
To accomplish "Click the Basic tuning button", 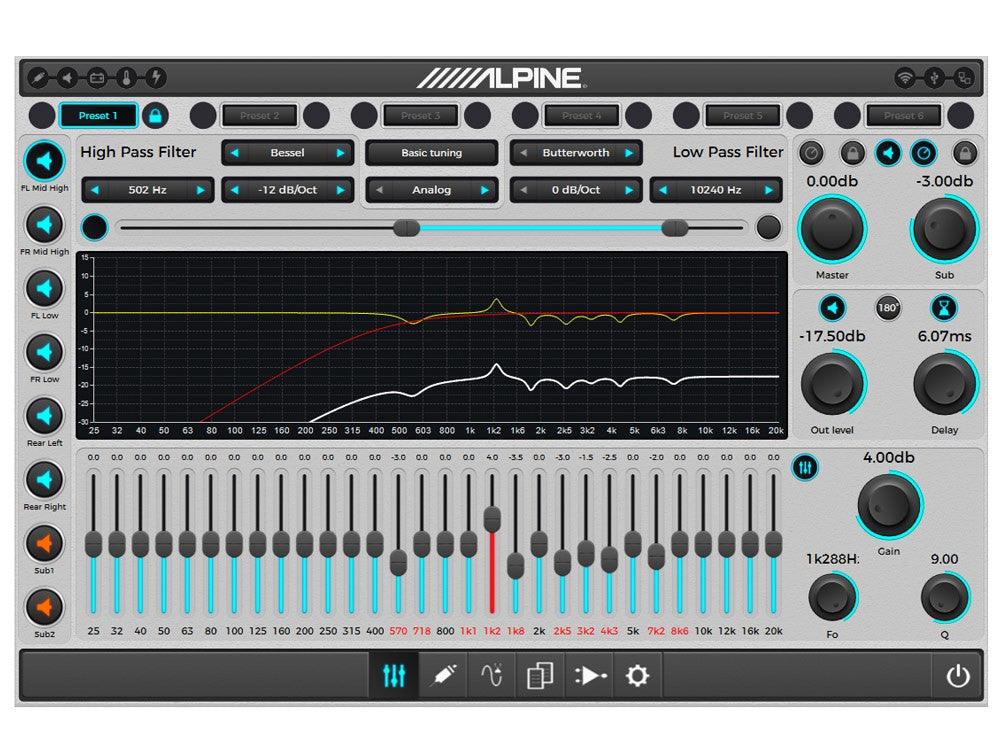I will coord(432,152).
